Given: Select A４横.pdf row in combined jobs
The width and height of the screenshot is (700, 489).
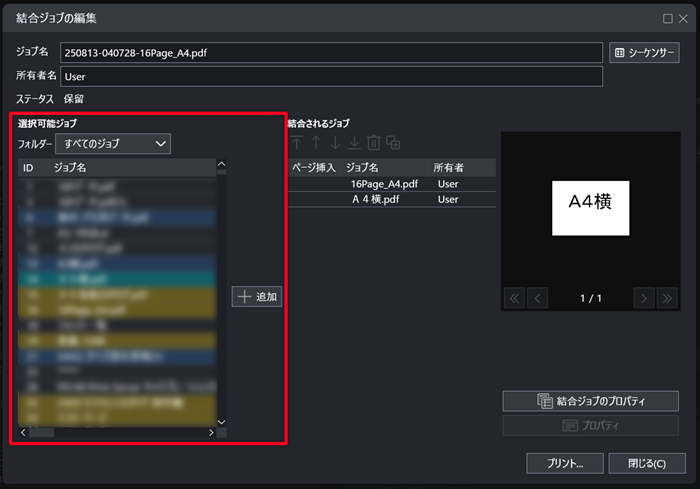Looking at the screenshot, I should 392,199.
